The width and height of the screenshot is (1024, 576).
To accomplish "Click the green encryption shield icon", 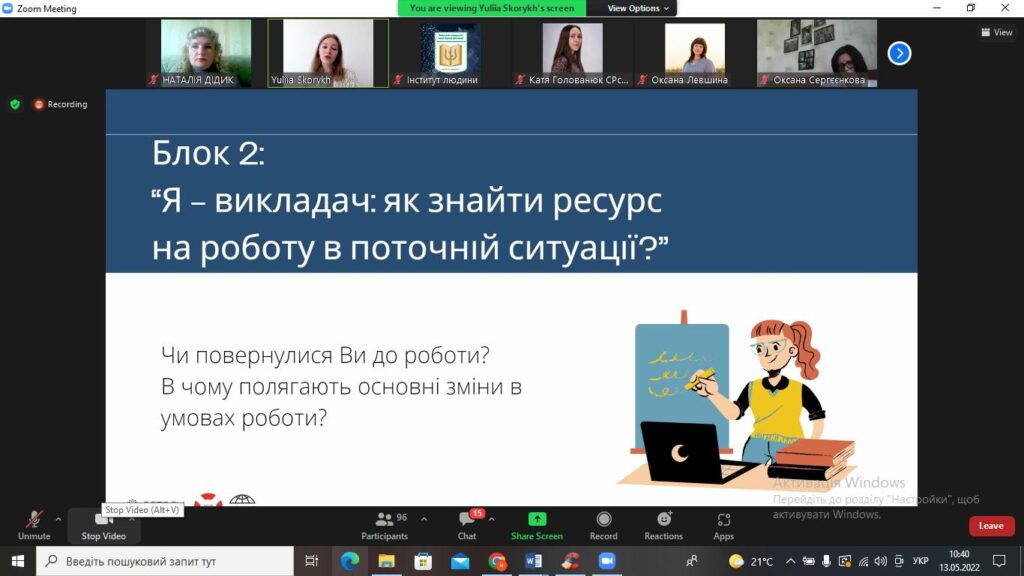I will point(14,104).
